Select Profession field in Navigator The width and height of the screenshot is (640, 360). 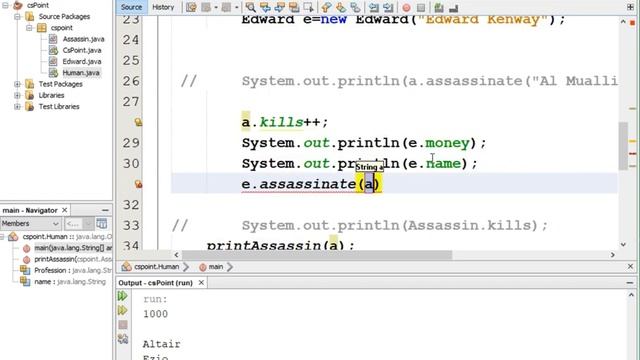(73, 270)
